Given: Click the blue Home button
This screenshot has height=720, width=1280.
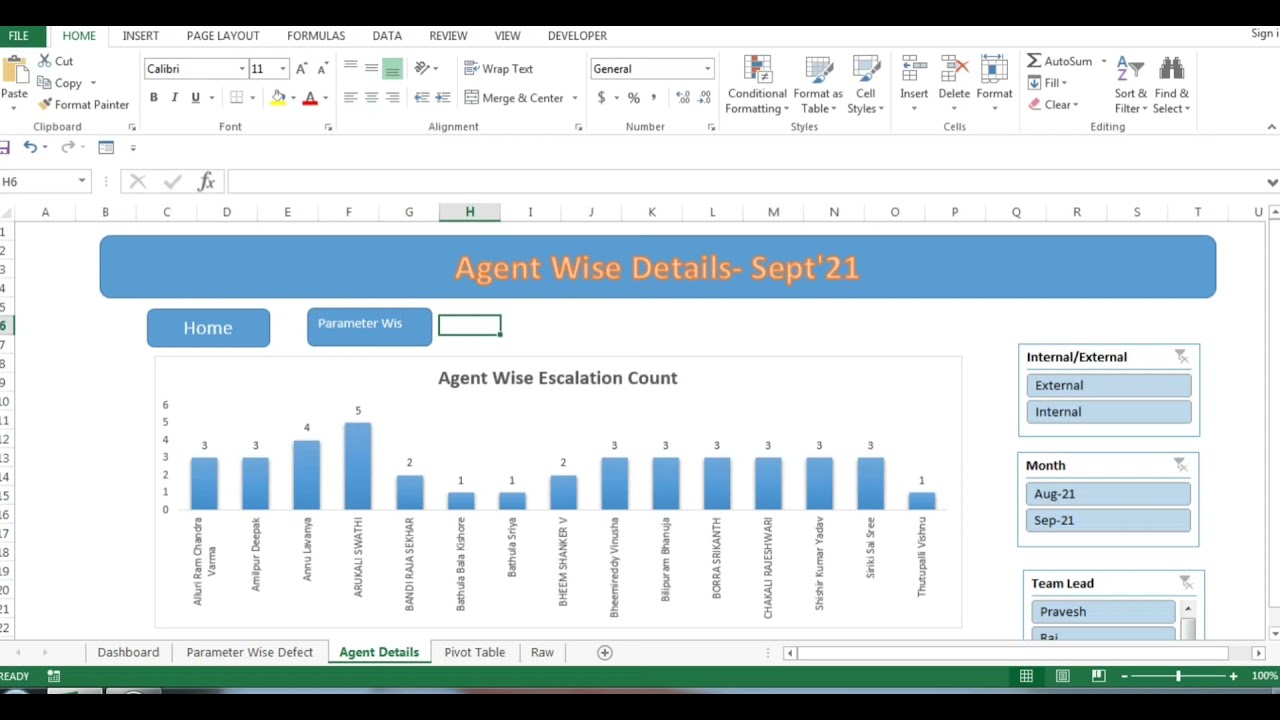Looking at the screenshot, I should [x=208, y=328].
